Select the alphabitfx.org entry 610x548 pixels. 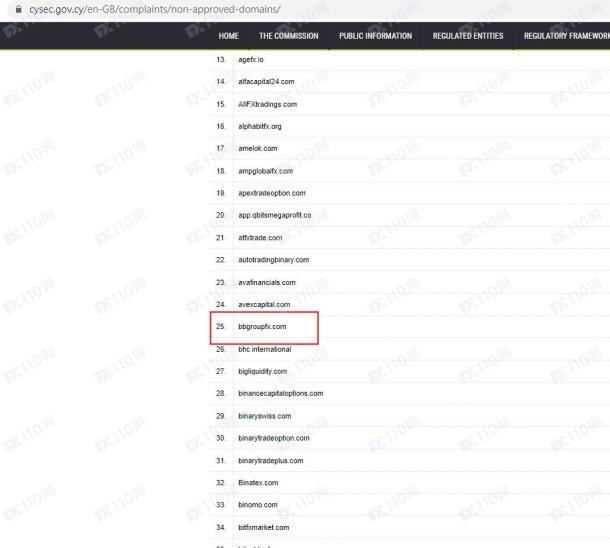point(260,126)
